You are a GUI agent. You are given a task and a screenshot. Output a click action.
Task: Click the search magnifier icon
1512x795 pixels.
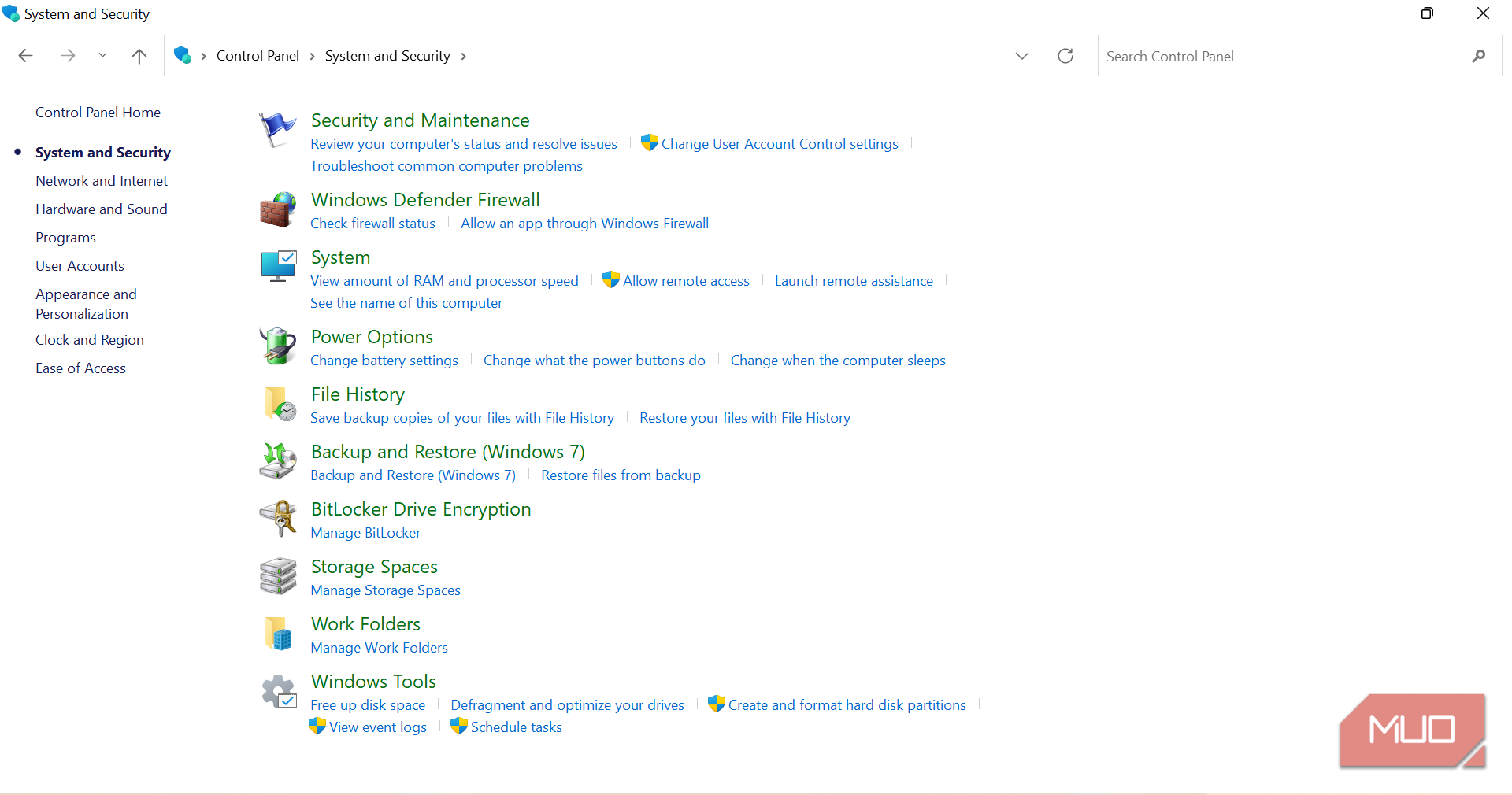click(x=1478, y=56)
